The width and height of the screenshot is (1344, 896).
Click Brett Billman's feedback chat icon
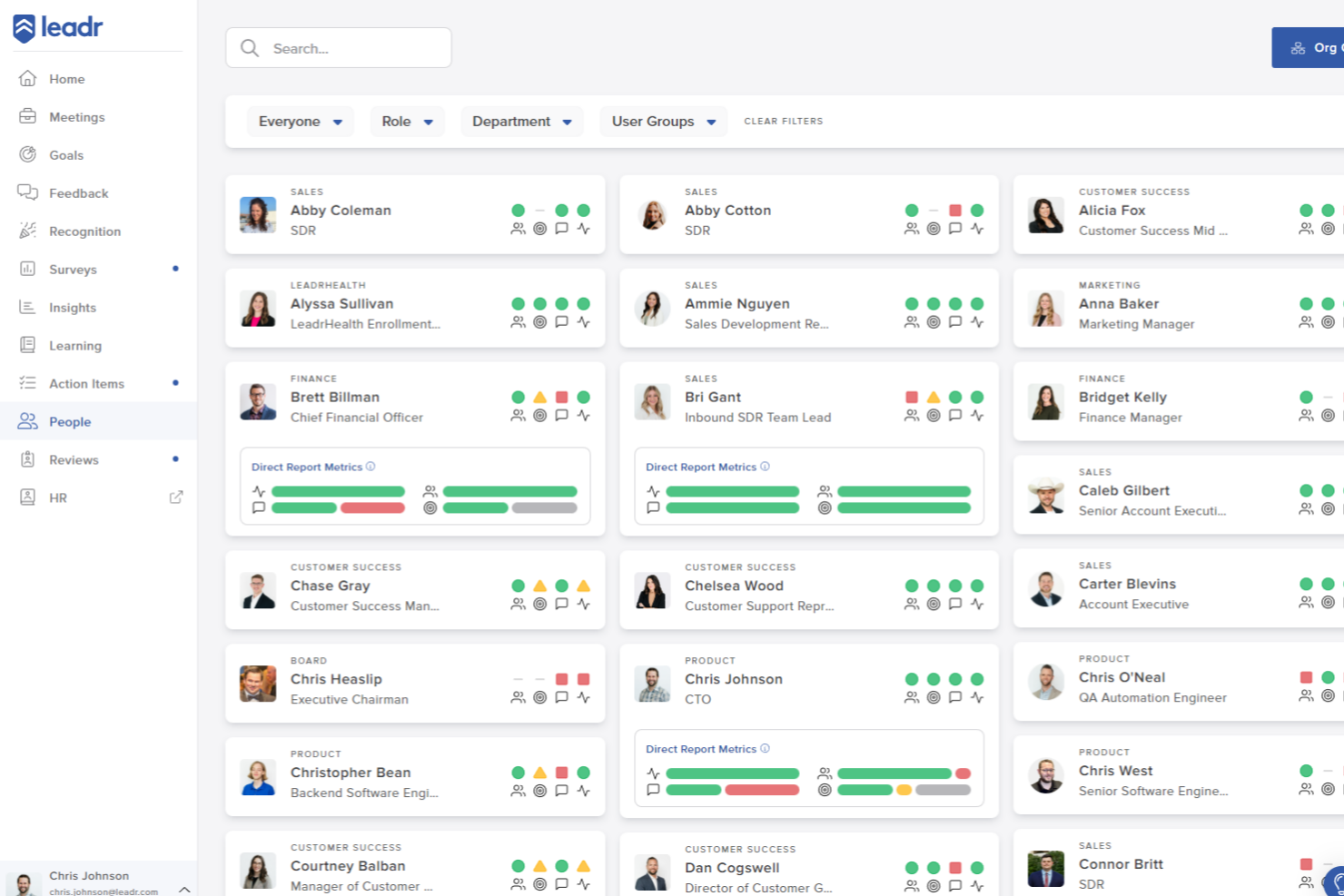(x=561, y=416)
